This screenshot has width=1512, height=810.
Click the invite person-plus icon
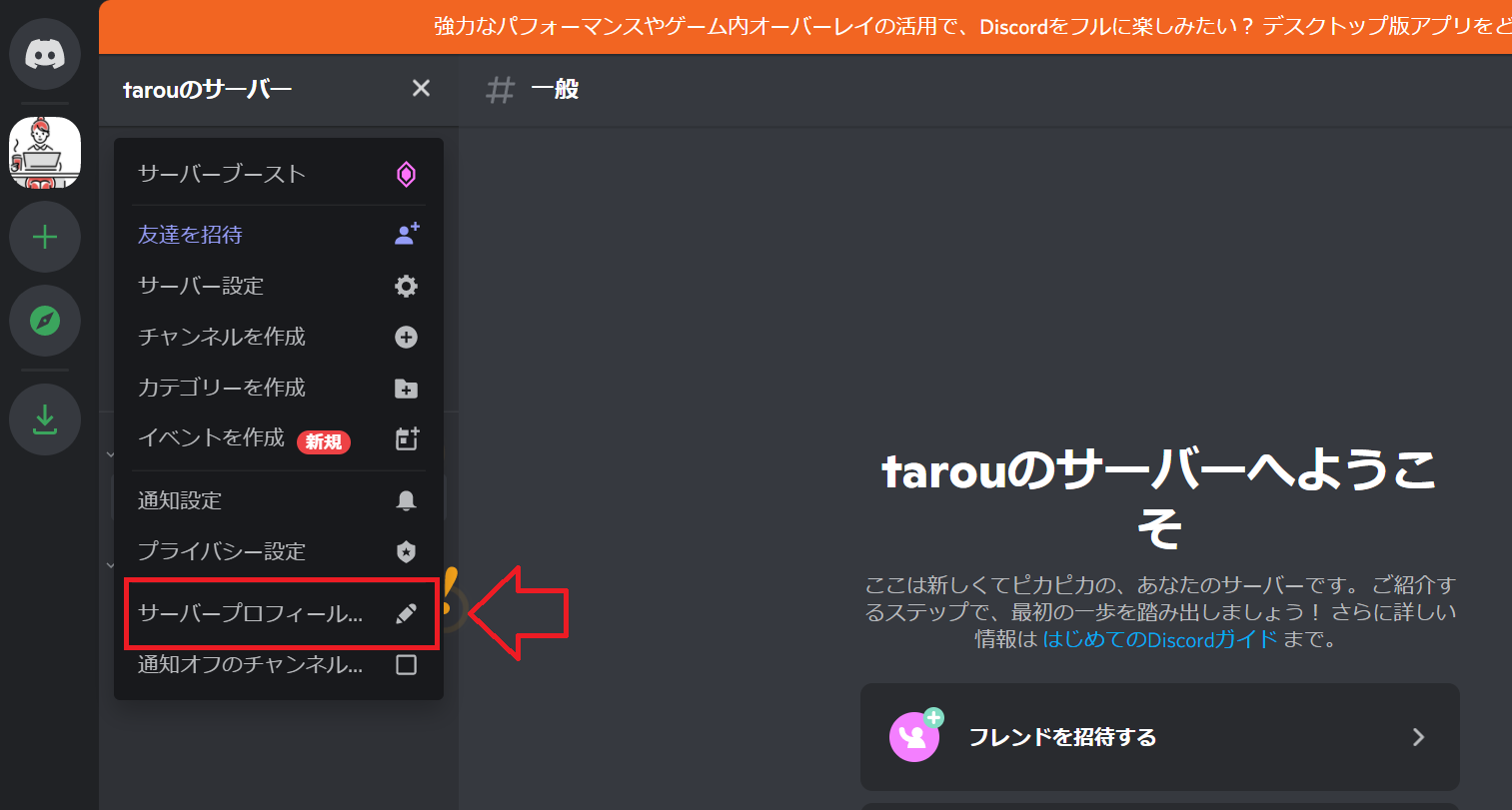click(x=406, y=234)
